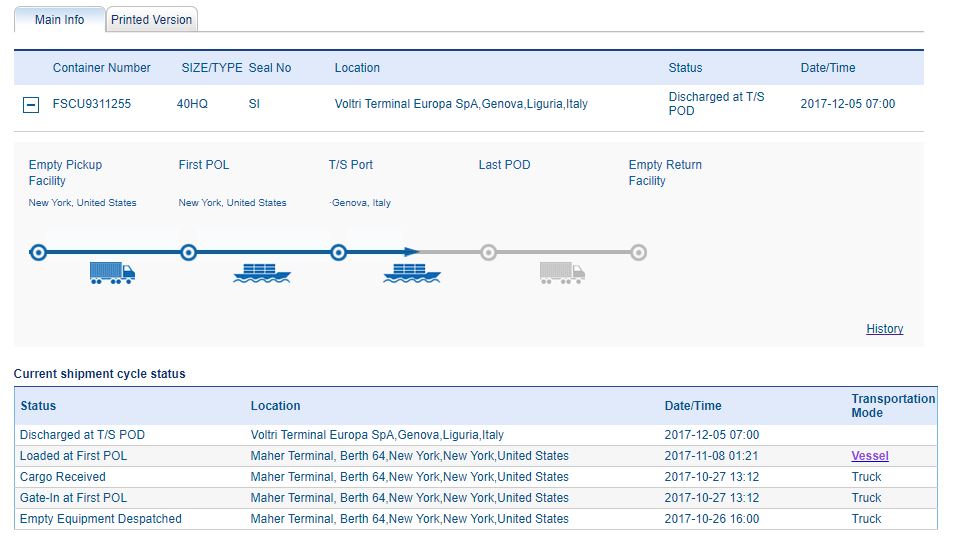The image size is (979, 542).
Task: Click the Discharged at T/S POD status row
Action: [x=82, y=435]
